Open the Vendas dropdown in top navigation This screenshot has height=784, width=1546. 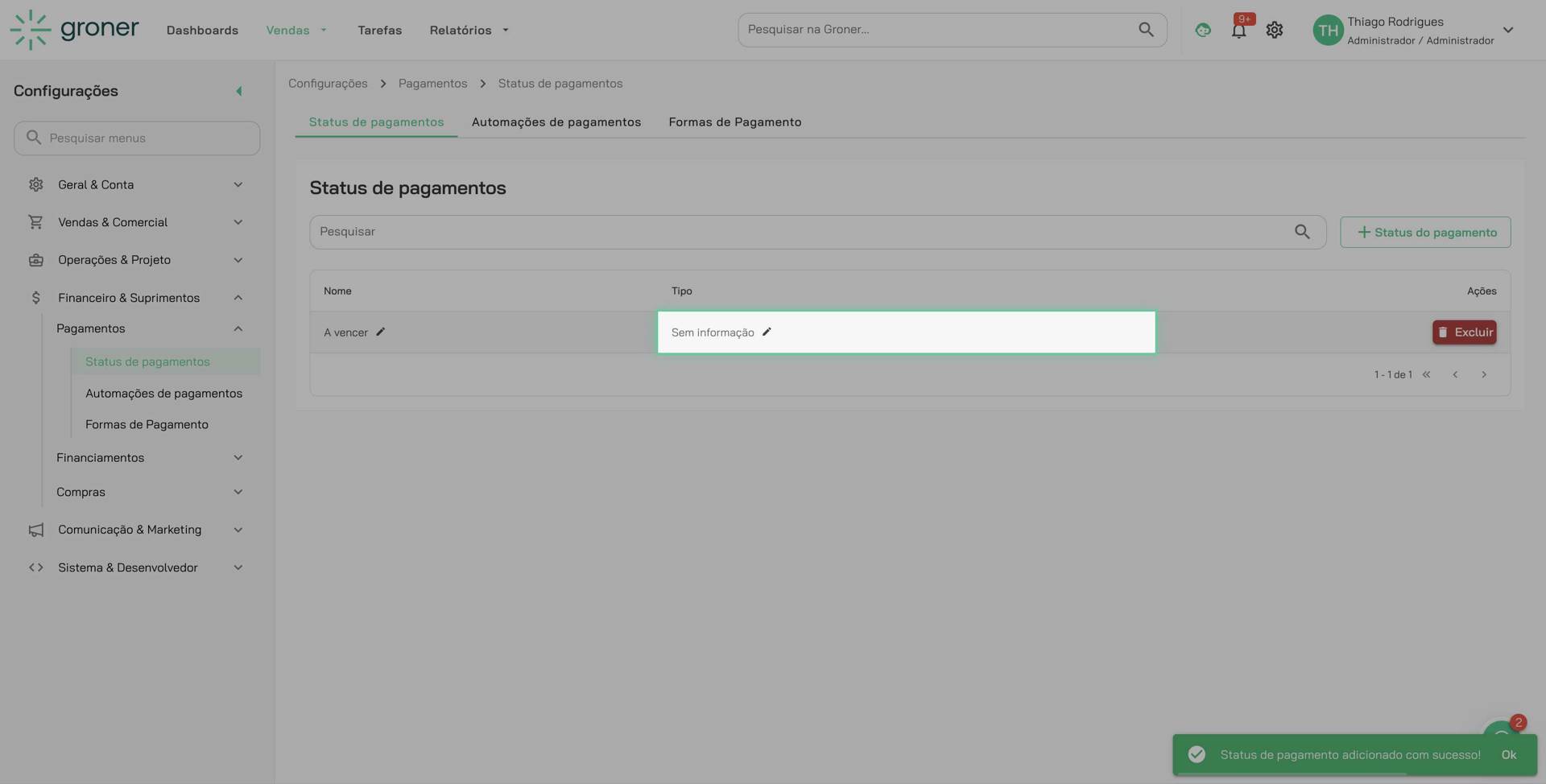pyautogui.click(x=296, y=31)
